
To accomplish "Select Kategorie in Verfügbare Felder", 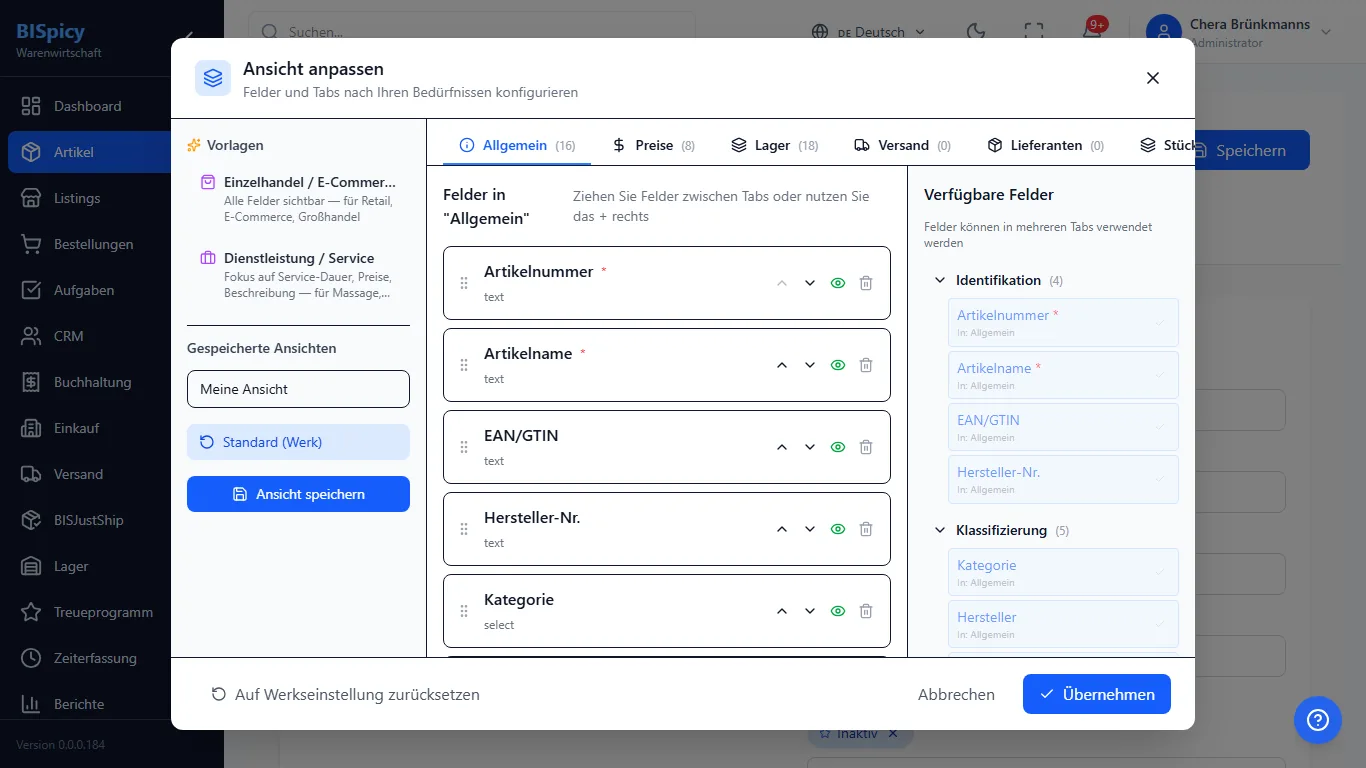I will point(1063,573).
